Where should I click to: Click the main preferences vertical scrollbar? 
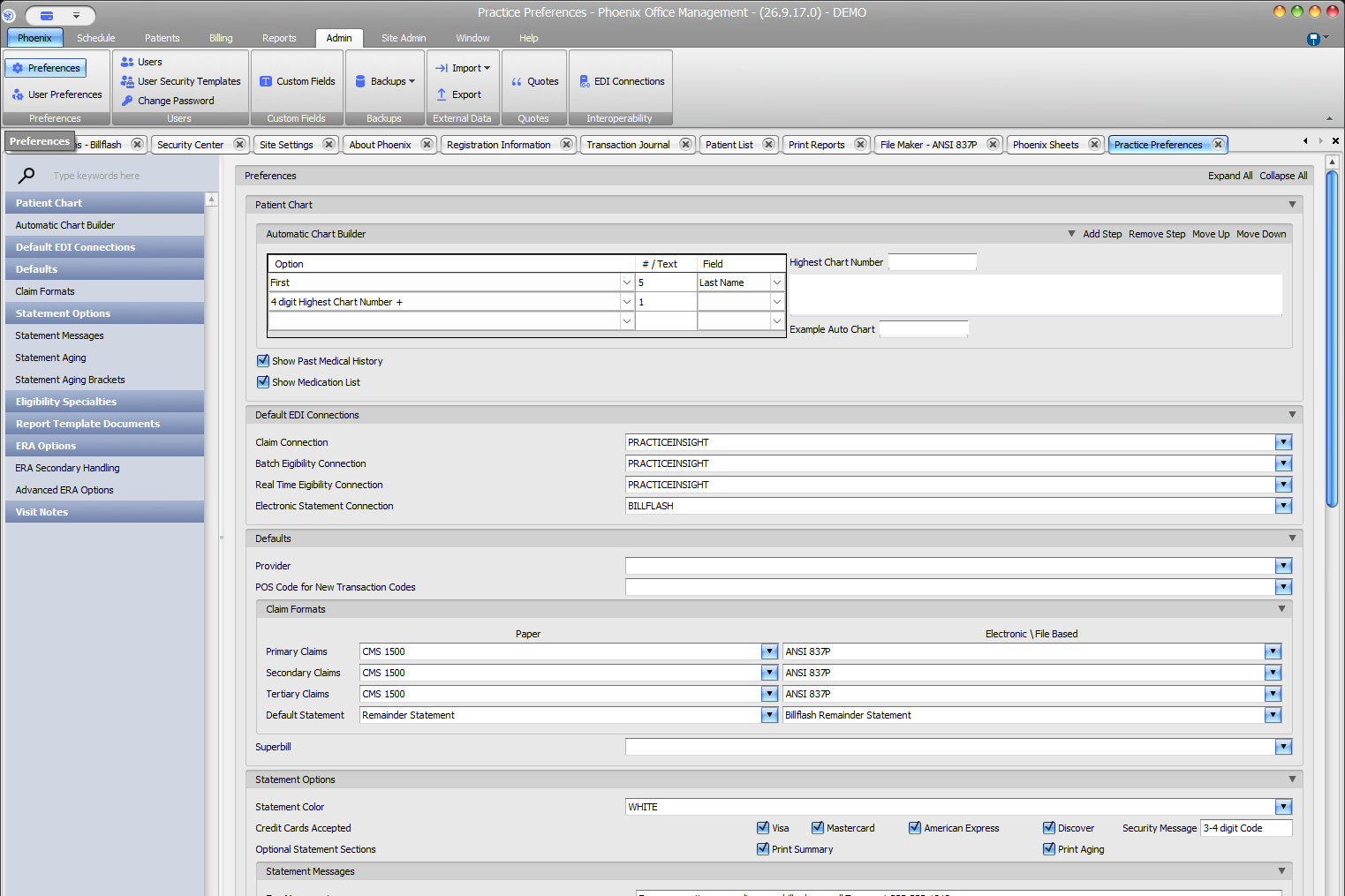pyautogui.click(x=1332, y=340)
